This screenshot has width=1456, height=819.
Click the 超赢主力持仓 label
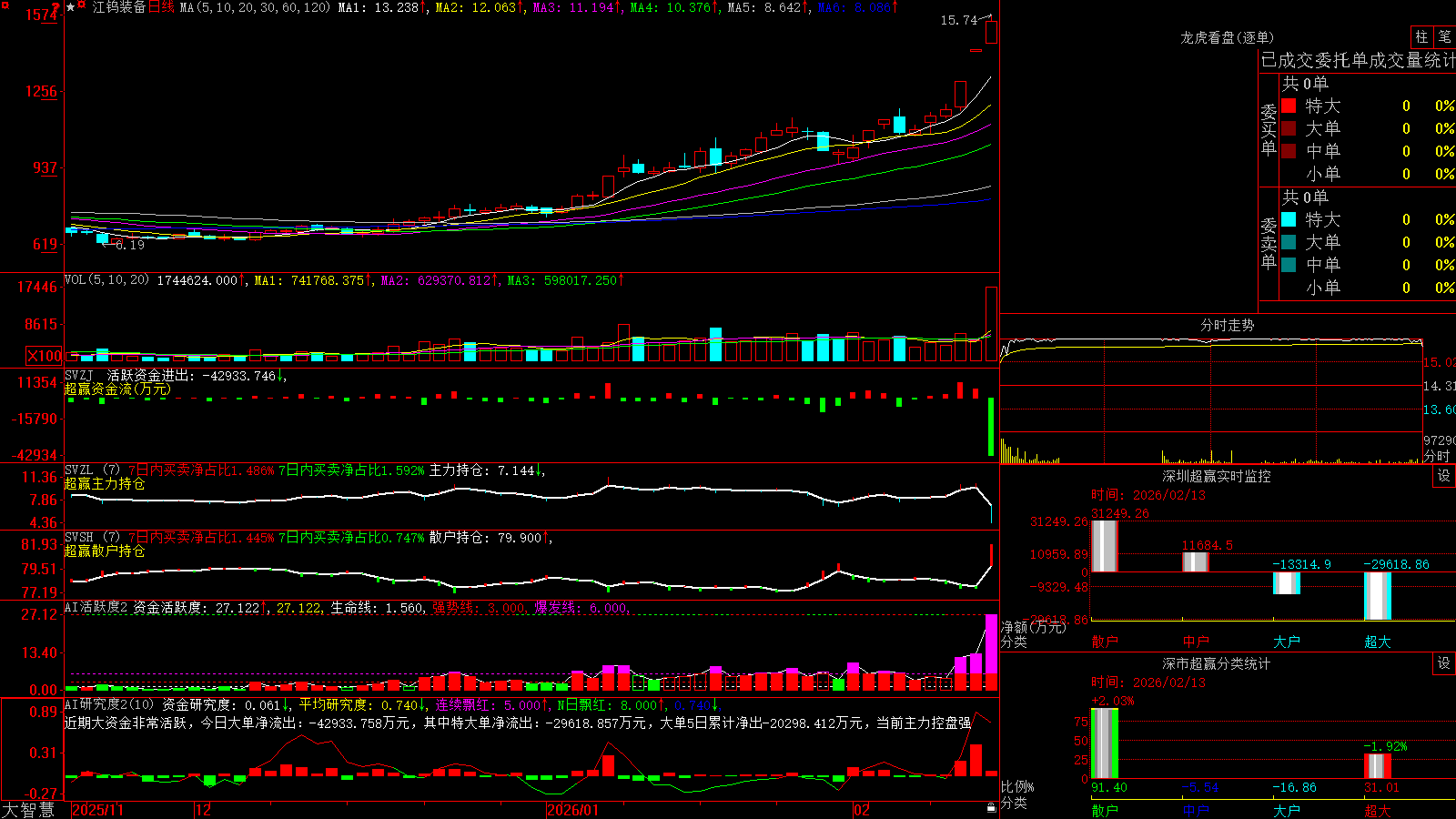(105, 484)
